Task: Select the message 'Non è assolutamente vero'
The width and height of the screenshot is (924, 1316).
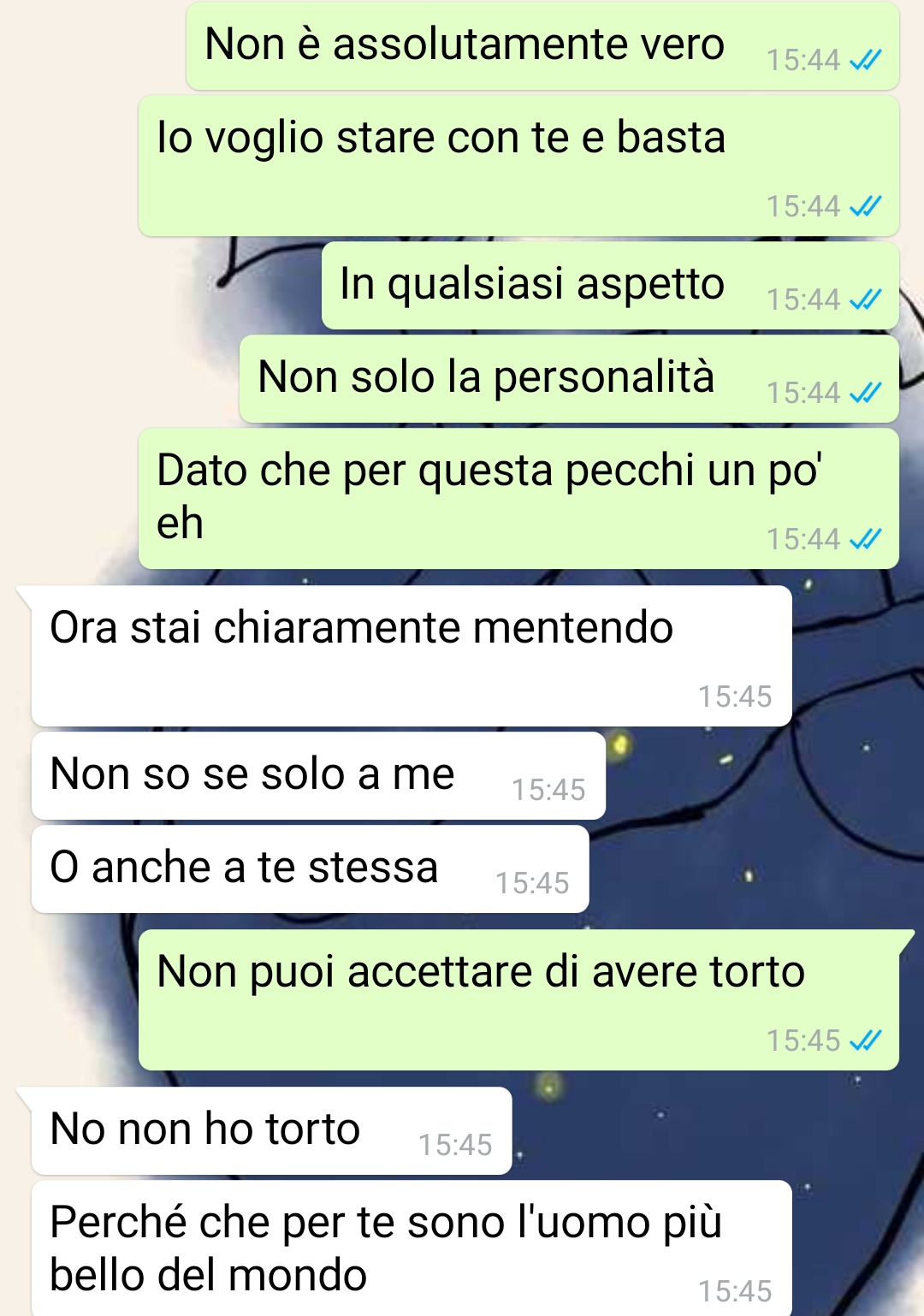Action: pos(542,46)
